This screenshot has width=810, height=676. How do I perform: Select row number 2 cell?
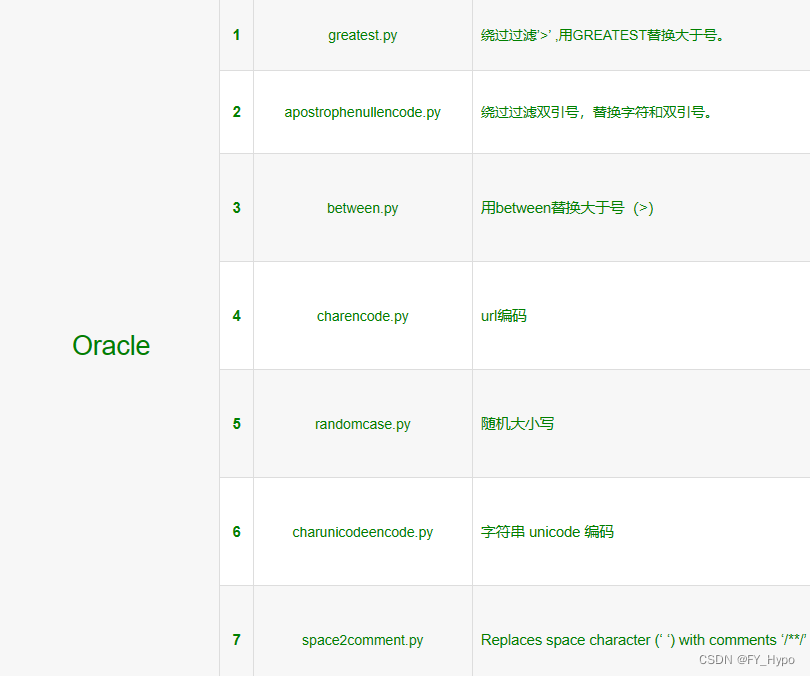click(x=237, y=112)
